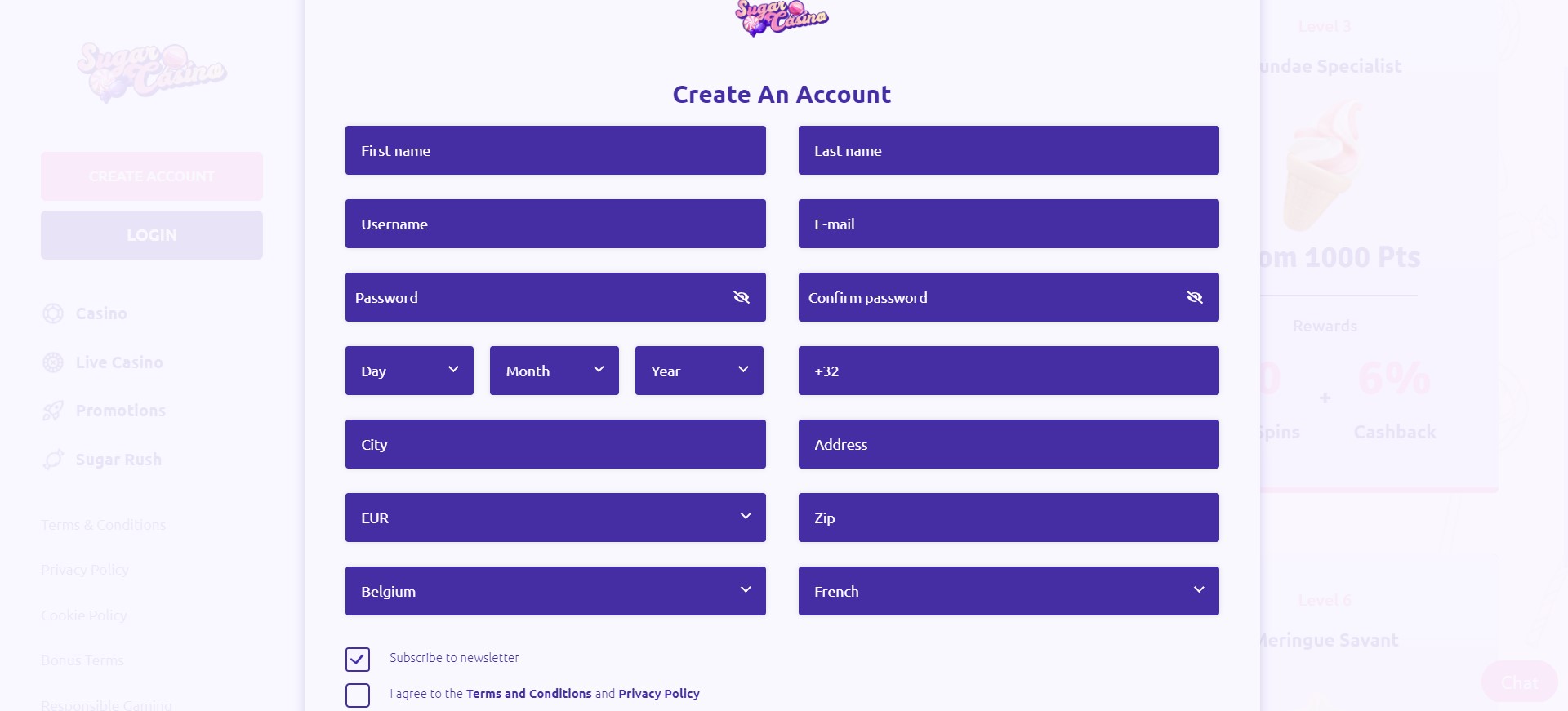Check the Terms and Conditions agreement box

pos(358,695)
